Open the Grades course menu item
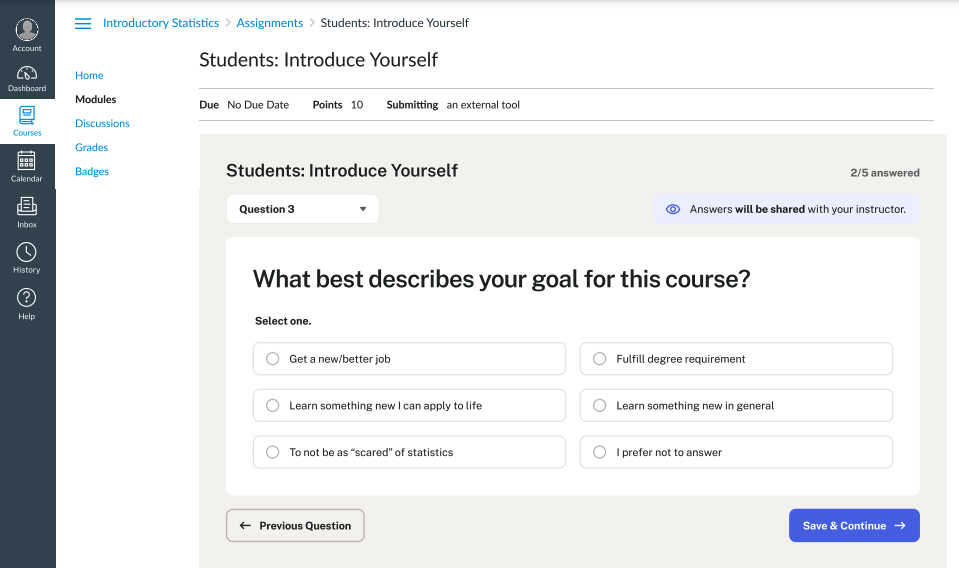The image size is (959, 568). coord(92,148)
